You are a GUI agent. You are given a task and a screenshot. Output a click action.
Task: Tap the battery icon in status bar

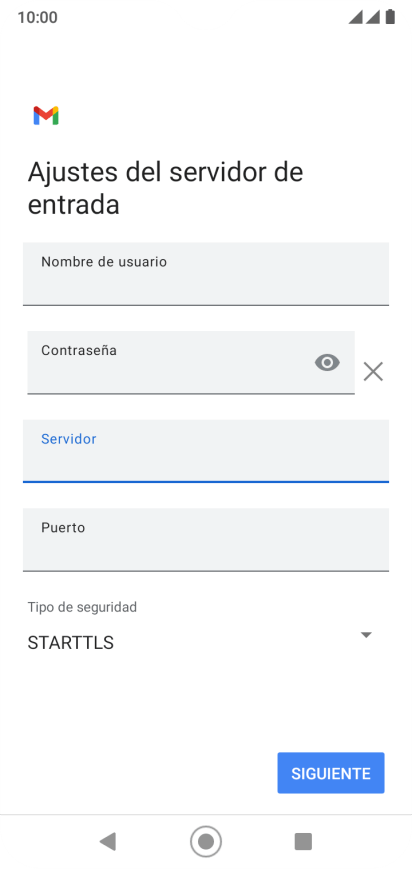pyautogui.click(x=390, y=17)
